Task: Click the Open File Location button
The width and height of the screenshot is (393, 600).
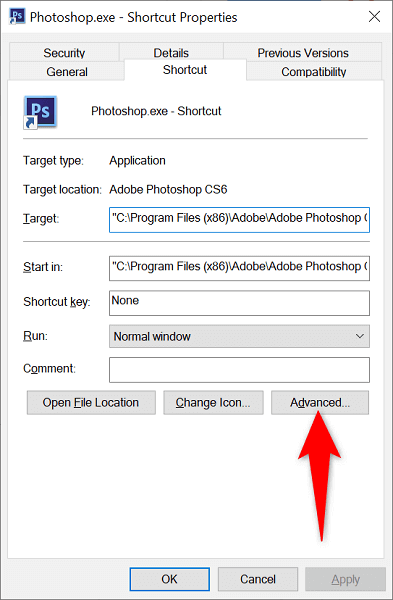Action: [91, 403]
